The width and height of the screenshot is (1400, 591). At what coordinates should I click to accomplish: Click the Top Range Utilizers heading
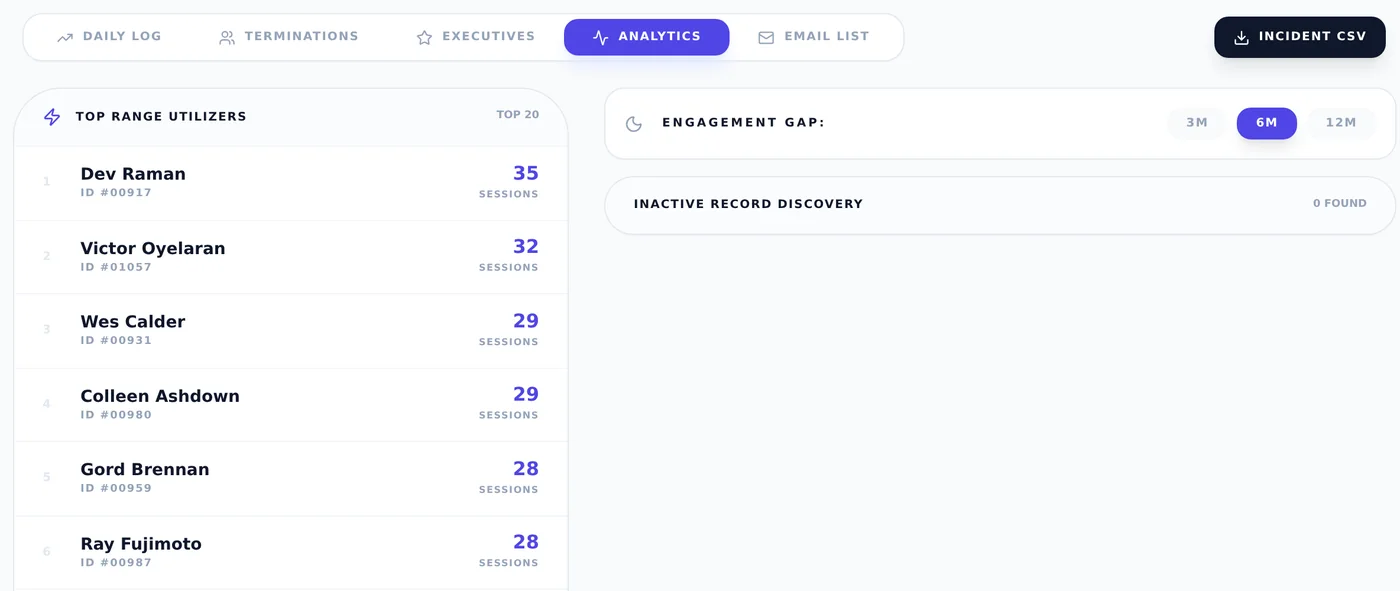[x=161, y=116]
